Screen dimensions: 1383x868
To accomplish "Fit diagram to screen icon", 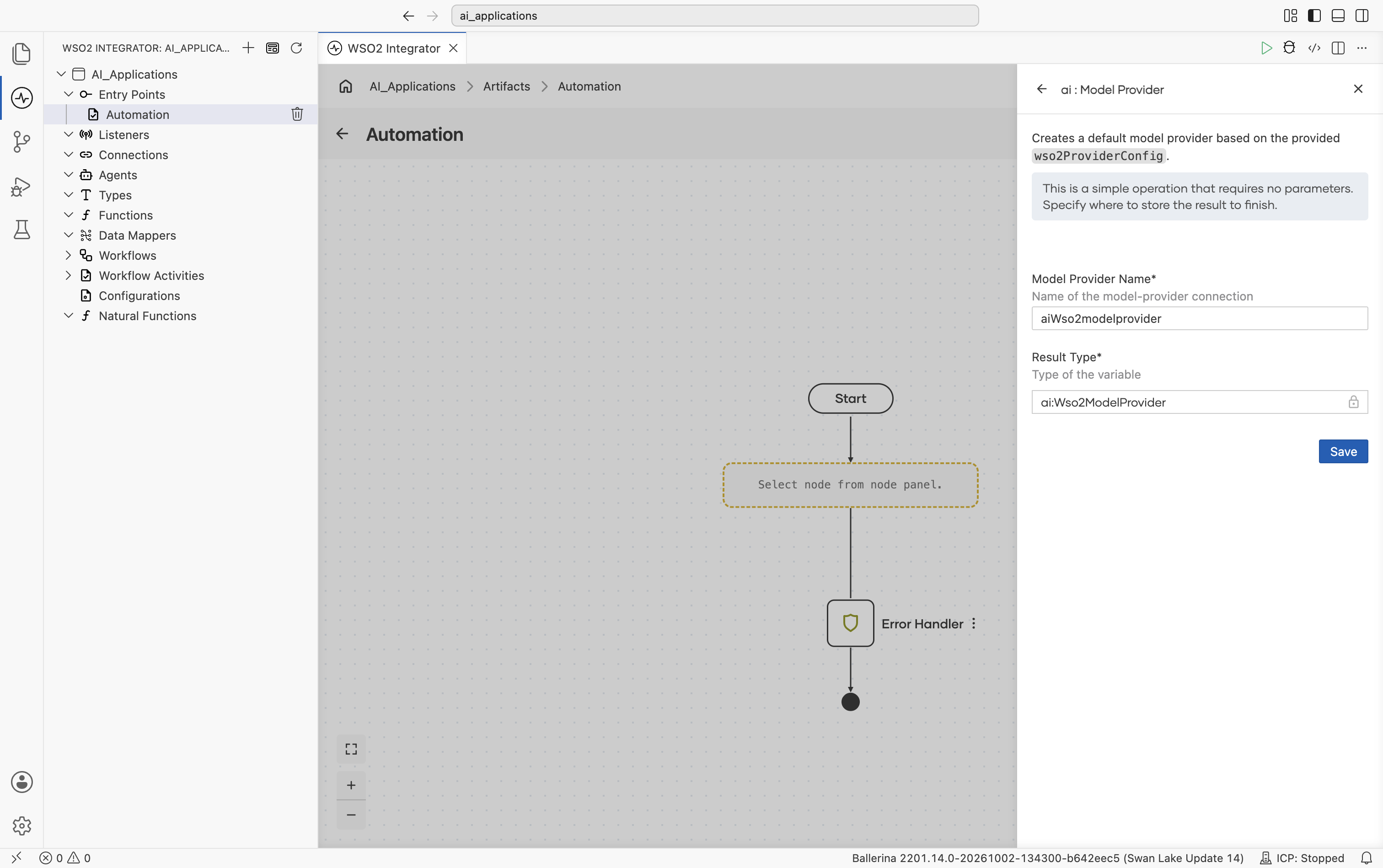I will tap(351, 749).
